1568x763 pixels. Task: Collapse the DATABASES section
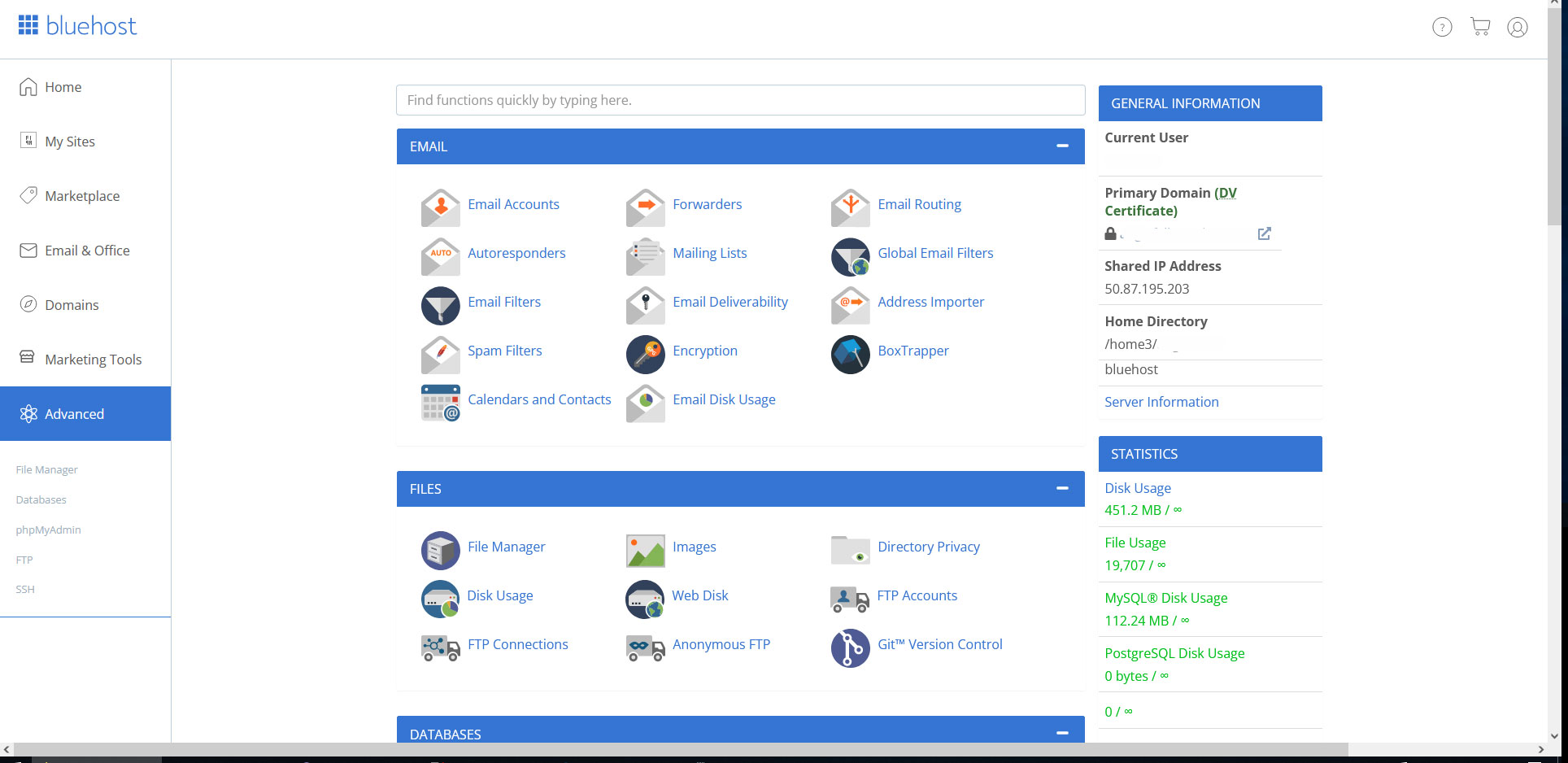1062,733
